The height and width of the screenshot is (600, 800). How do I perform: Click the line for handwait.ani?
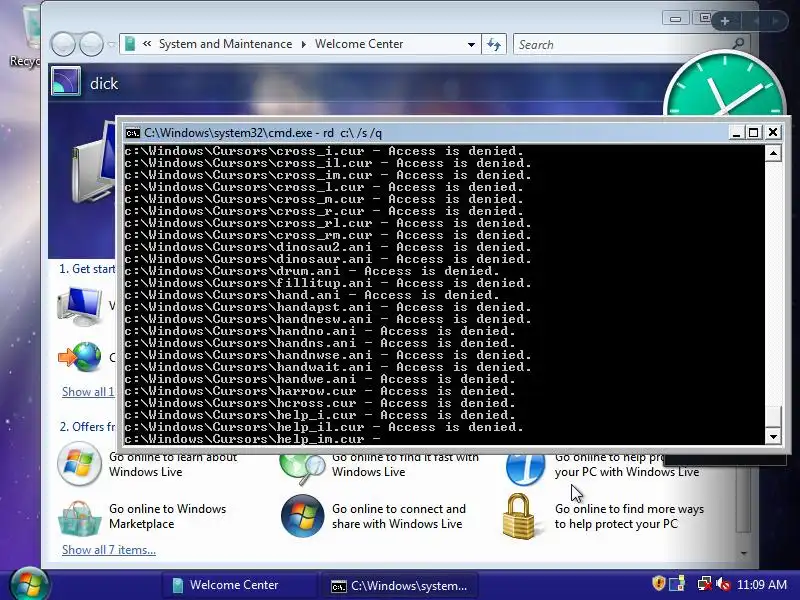click(x=328, y=367)
